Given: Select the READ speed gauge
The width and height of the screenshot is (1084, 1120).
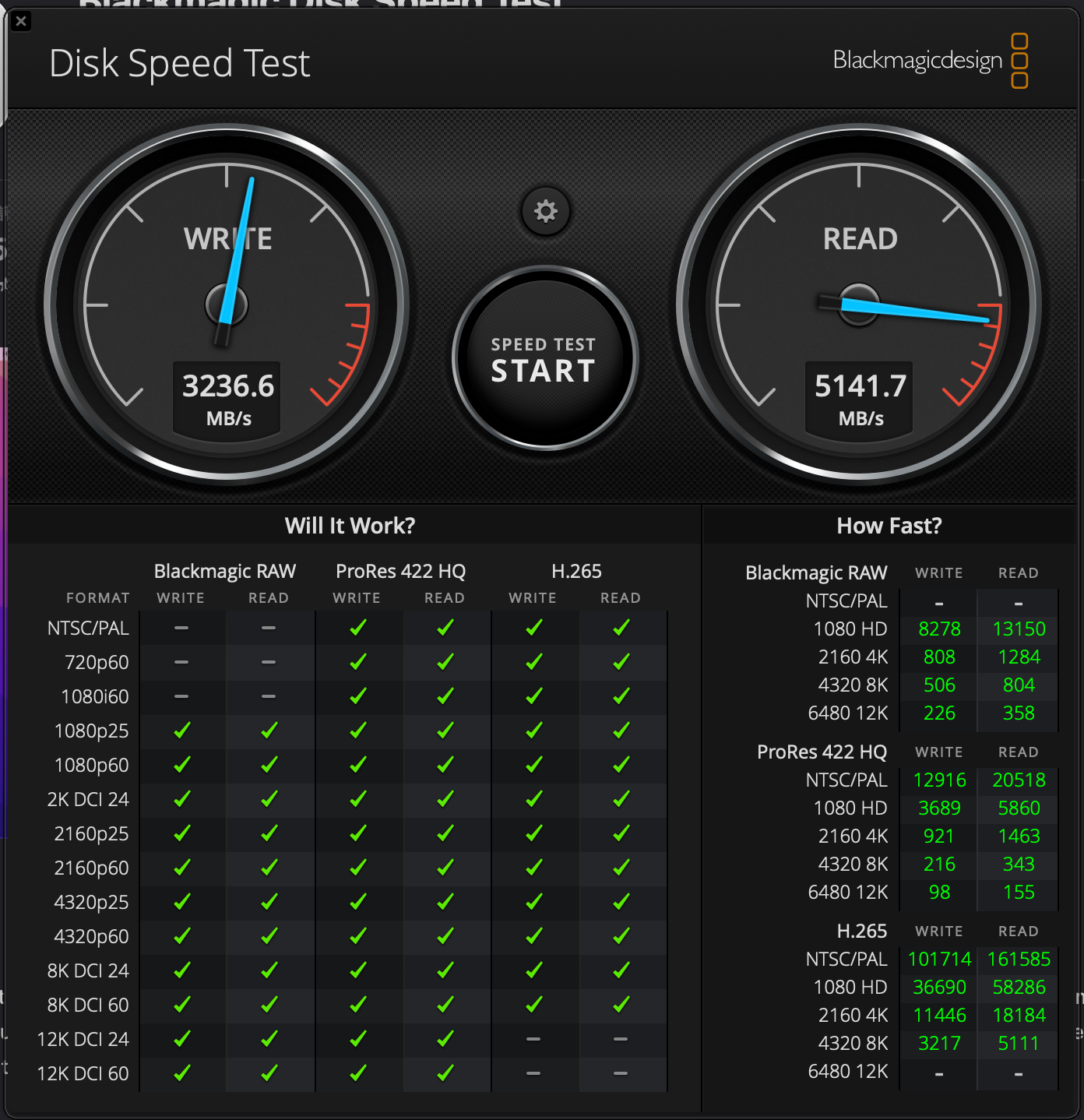Looking at the screenshot, I should [859, 304].
